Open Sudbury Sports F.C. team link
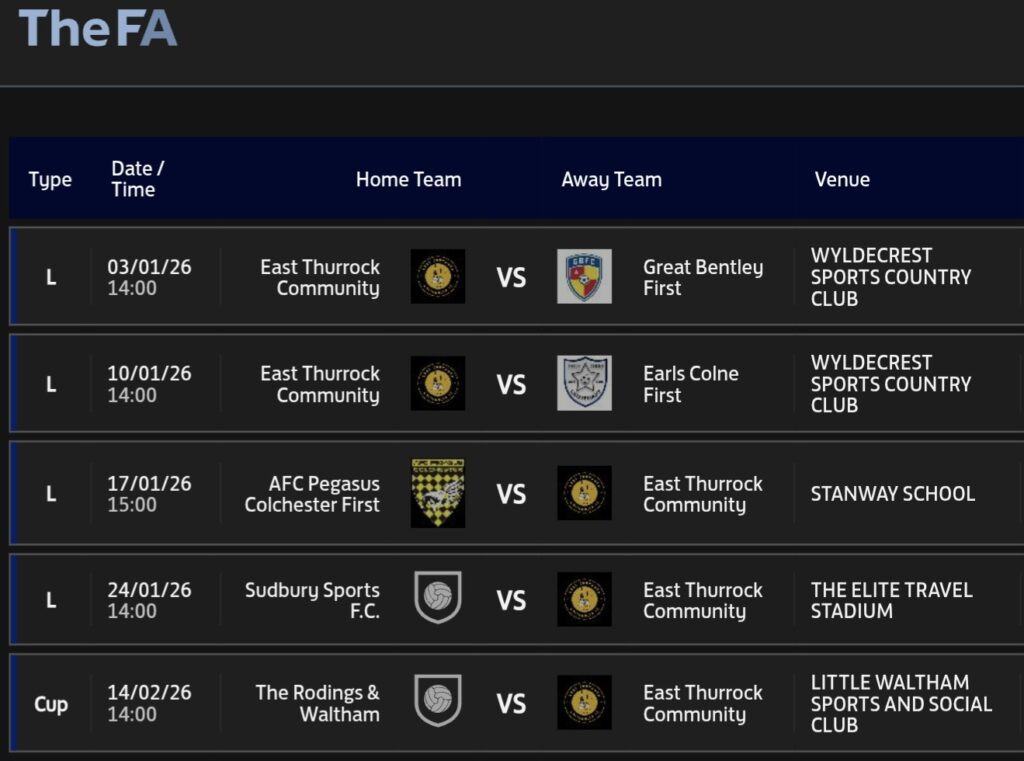The image size is (1024, 761). coord(312,600)
